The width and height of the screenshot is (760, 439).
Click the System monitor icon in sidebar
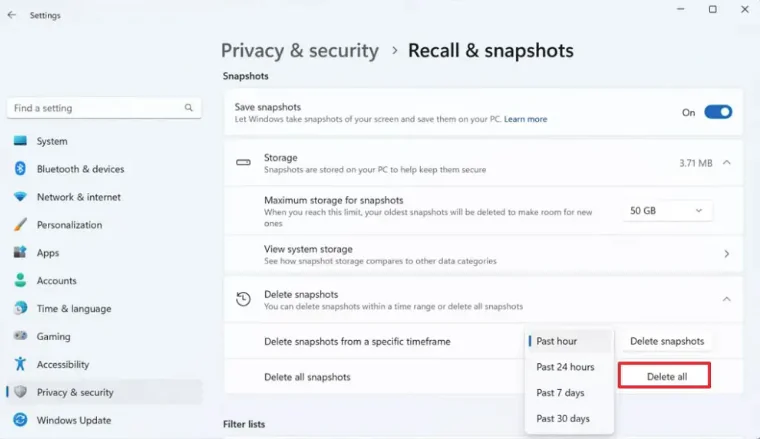click(20, 141)
